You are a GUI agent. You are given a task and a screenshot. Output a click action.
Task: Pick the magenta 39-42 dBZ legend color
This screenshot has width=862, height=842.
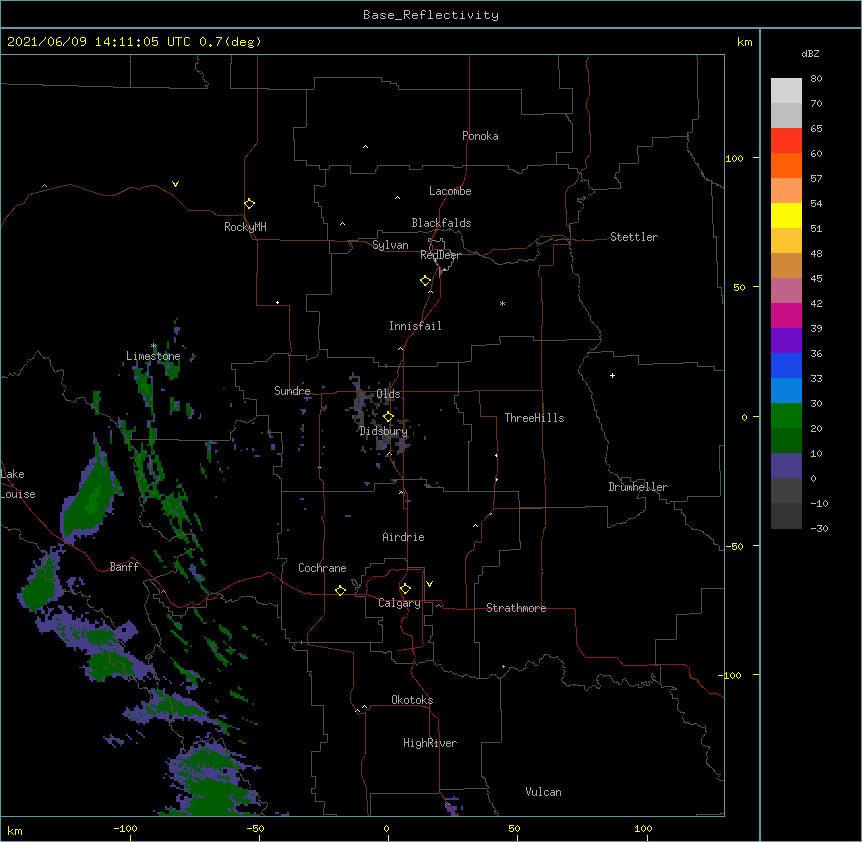[x=786, y=315]
